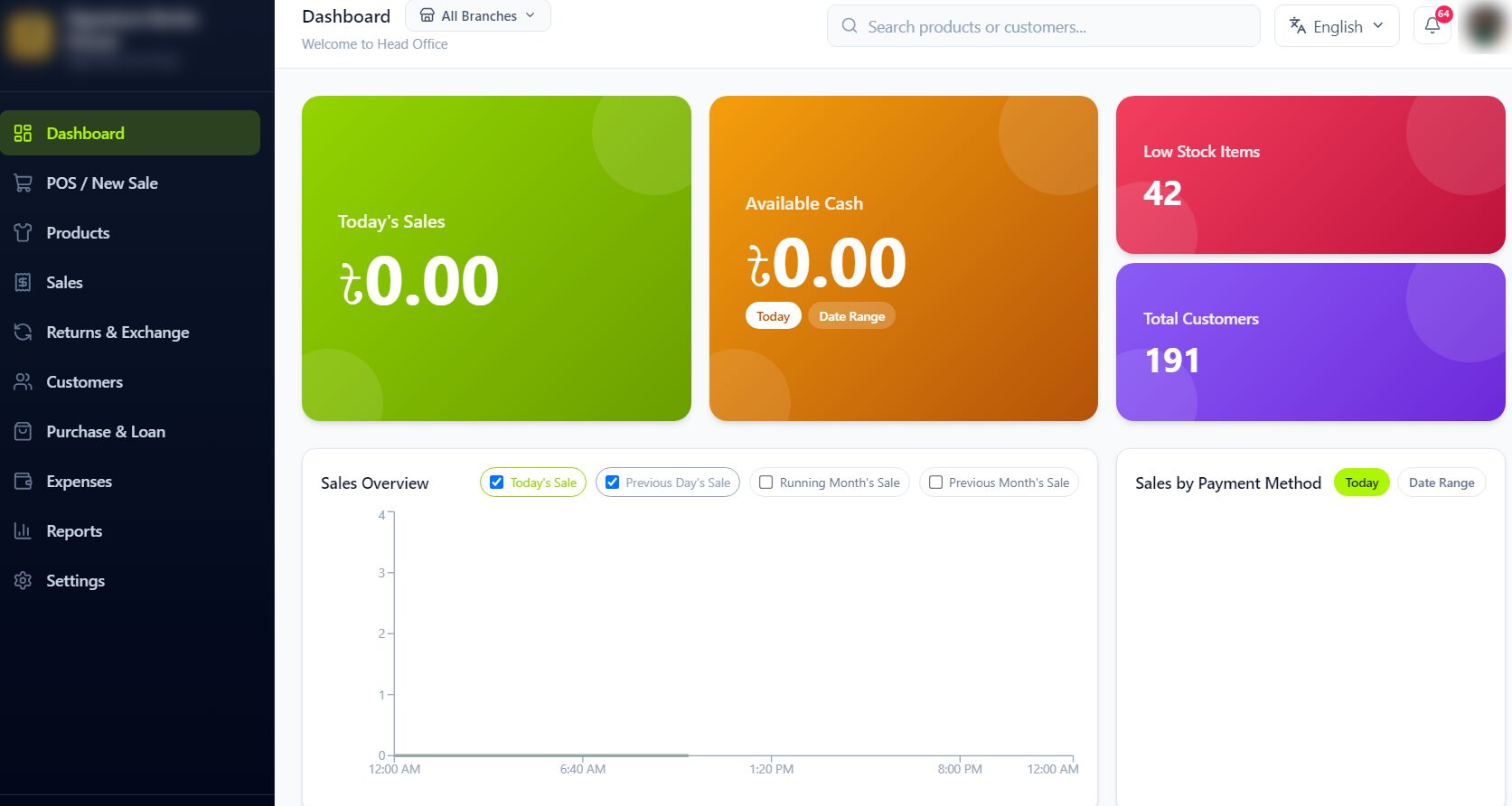Open the Low Stock Items card
Viewport: 1512px width, 806px height.
[x=1310, y=174]
